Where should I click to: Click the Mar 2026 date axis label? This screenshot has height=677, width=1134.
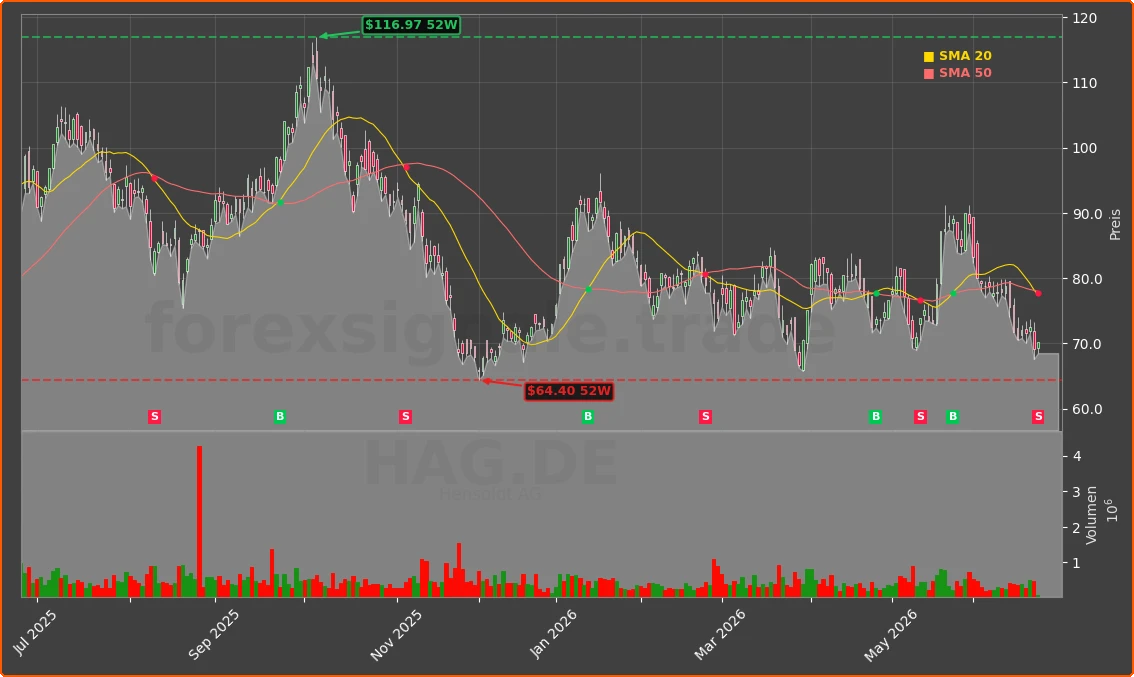(719, 634)
